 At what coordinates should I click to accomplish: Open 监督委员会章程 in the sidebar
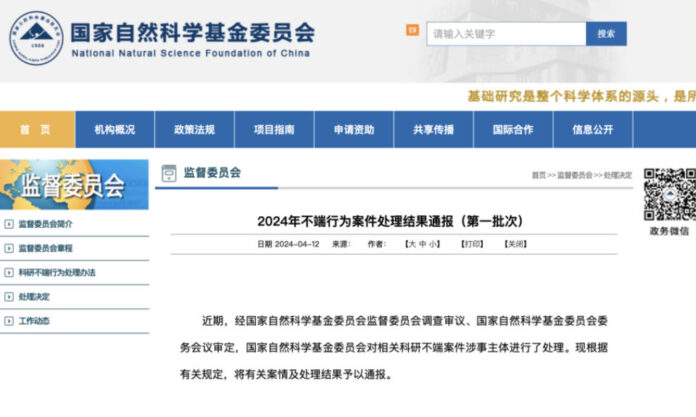click(46, 248)
